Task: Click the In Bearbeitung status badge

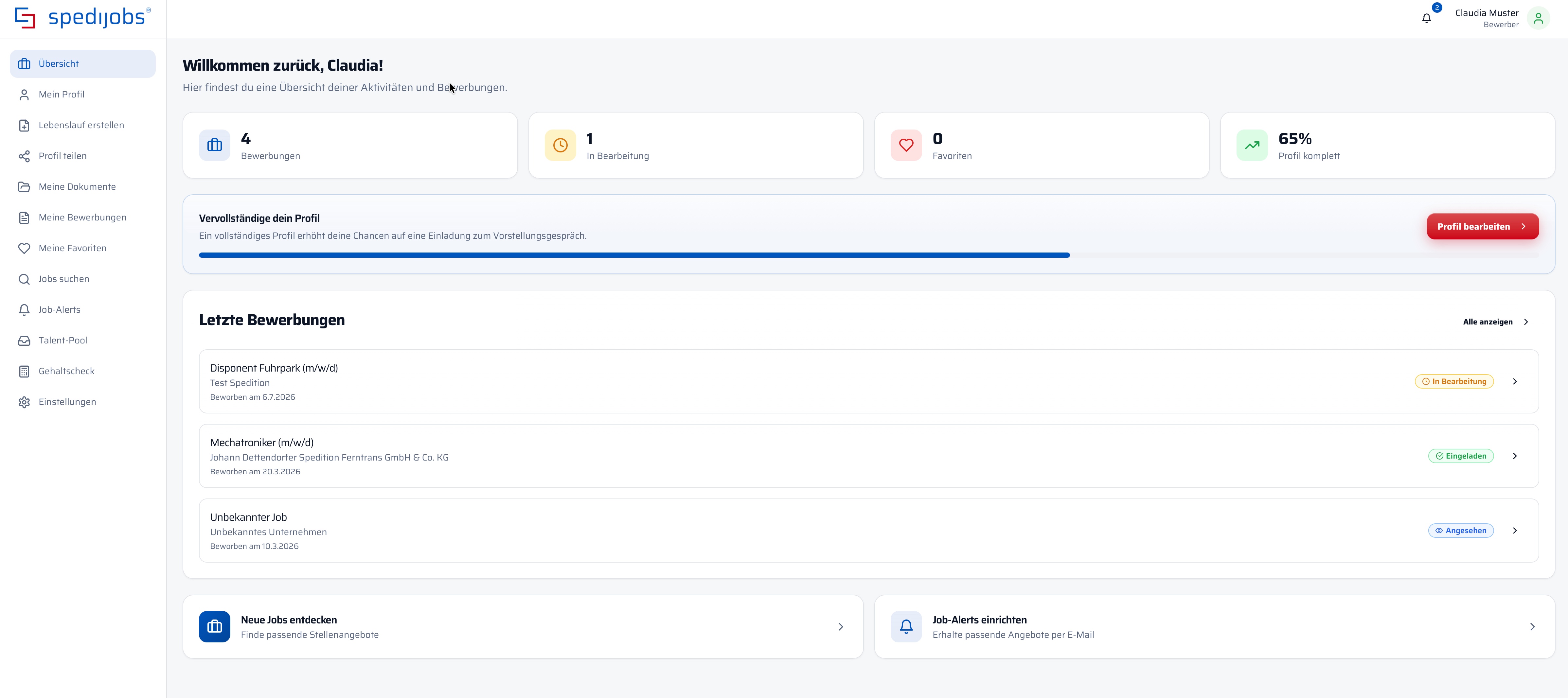Action: 1453,382
